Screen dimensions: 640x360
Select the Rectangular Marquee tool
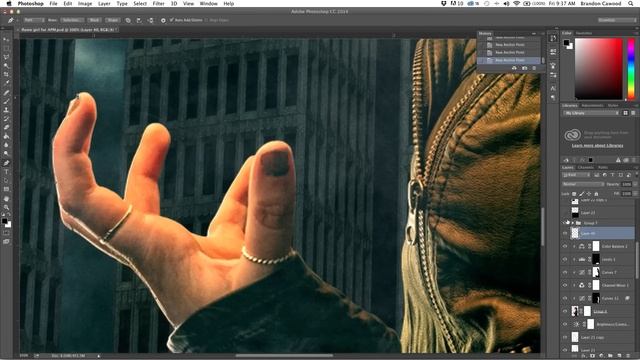click(6, 49)
